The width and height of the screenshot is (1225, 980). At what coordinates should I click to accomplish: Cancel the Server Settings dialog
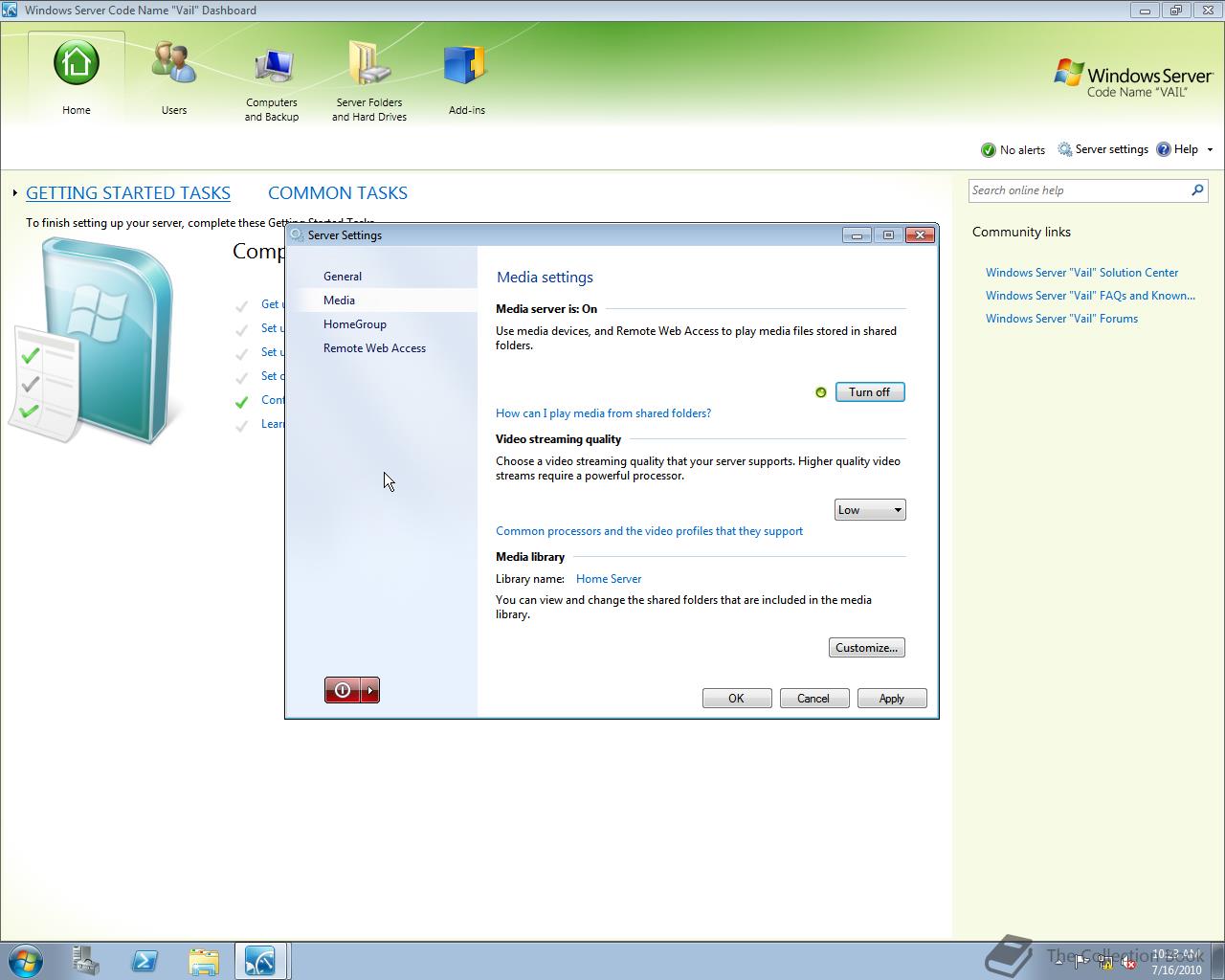(814, 699)
